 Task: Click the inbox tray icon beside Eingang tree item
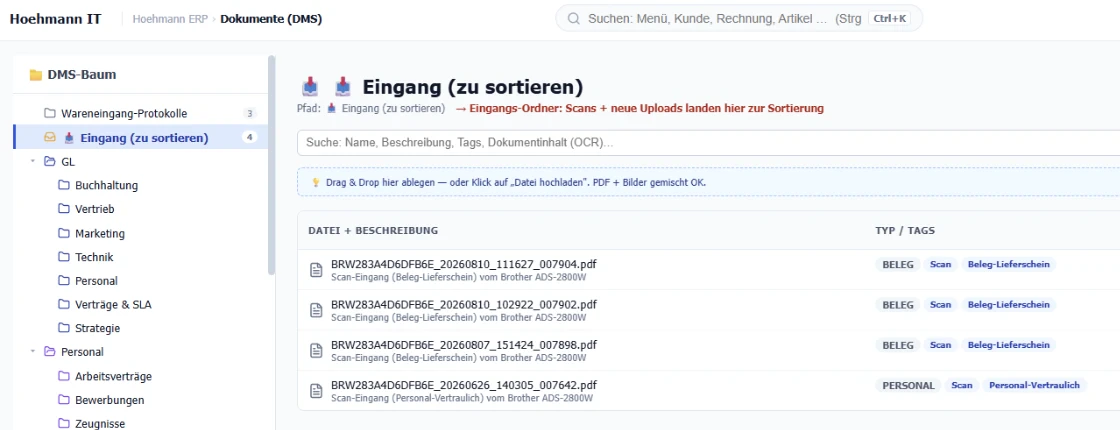tap(49, 137)
